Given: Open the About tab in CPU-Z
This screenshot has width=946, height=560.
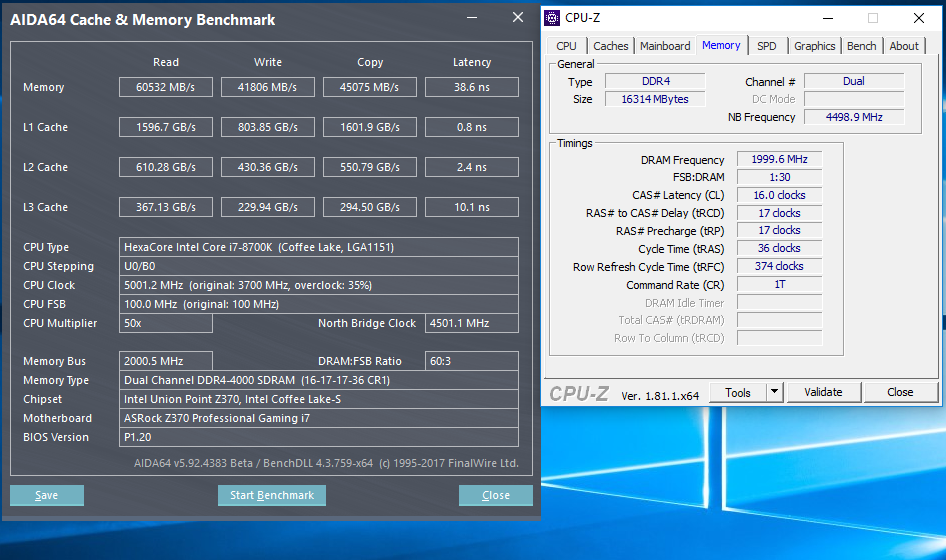Looking at the screenshot, I should pyautogui.click(x=904, y=46).
